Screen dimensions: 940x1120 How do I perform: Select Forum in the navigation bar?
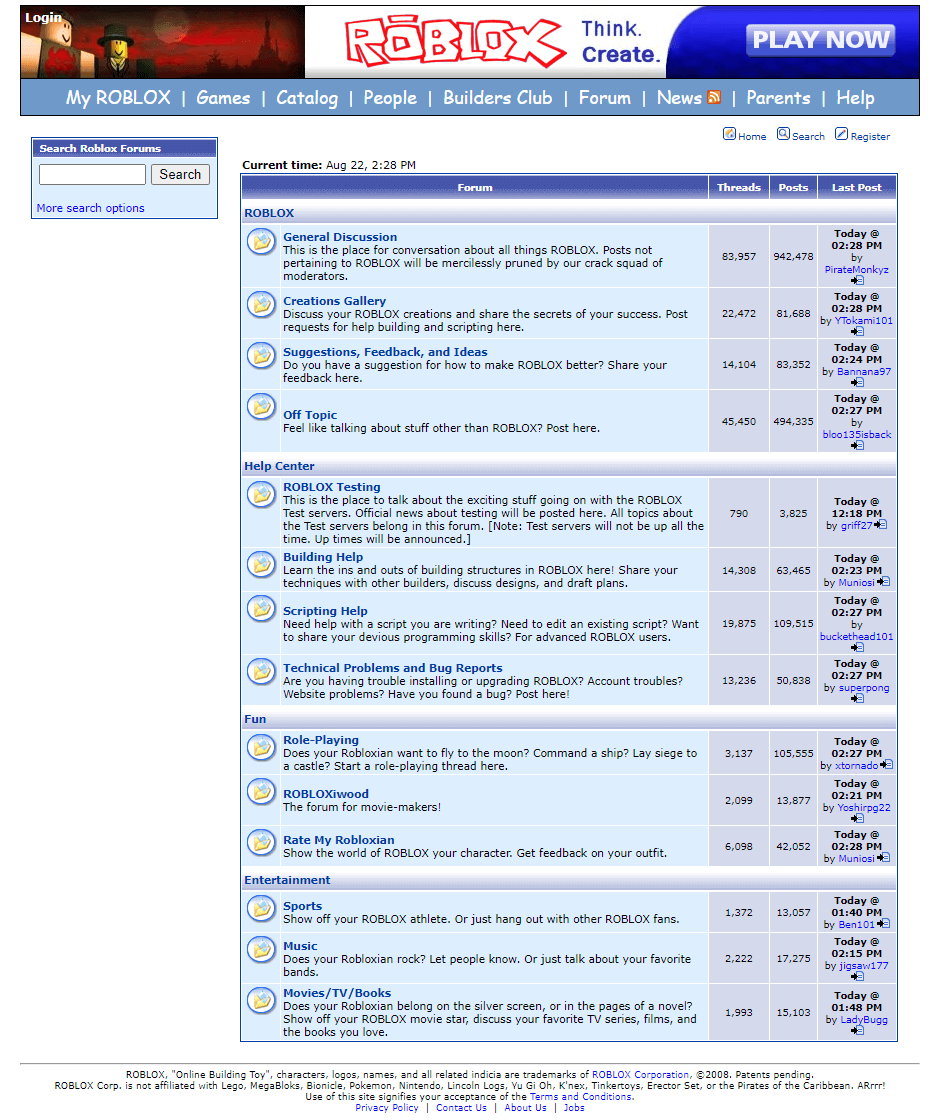tap(604, 98)
